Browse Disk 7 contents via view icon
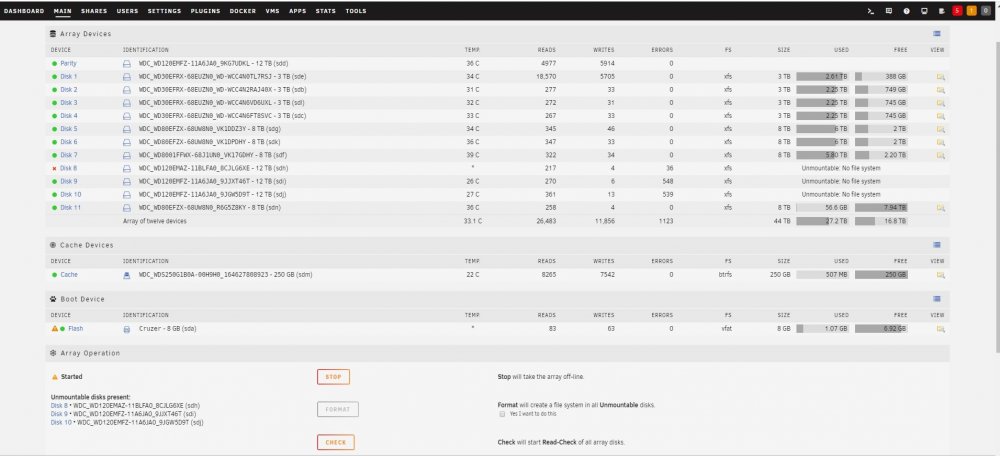The width and height of the screenshot is (1000, 456). click(x=940, y=155)
